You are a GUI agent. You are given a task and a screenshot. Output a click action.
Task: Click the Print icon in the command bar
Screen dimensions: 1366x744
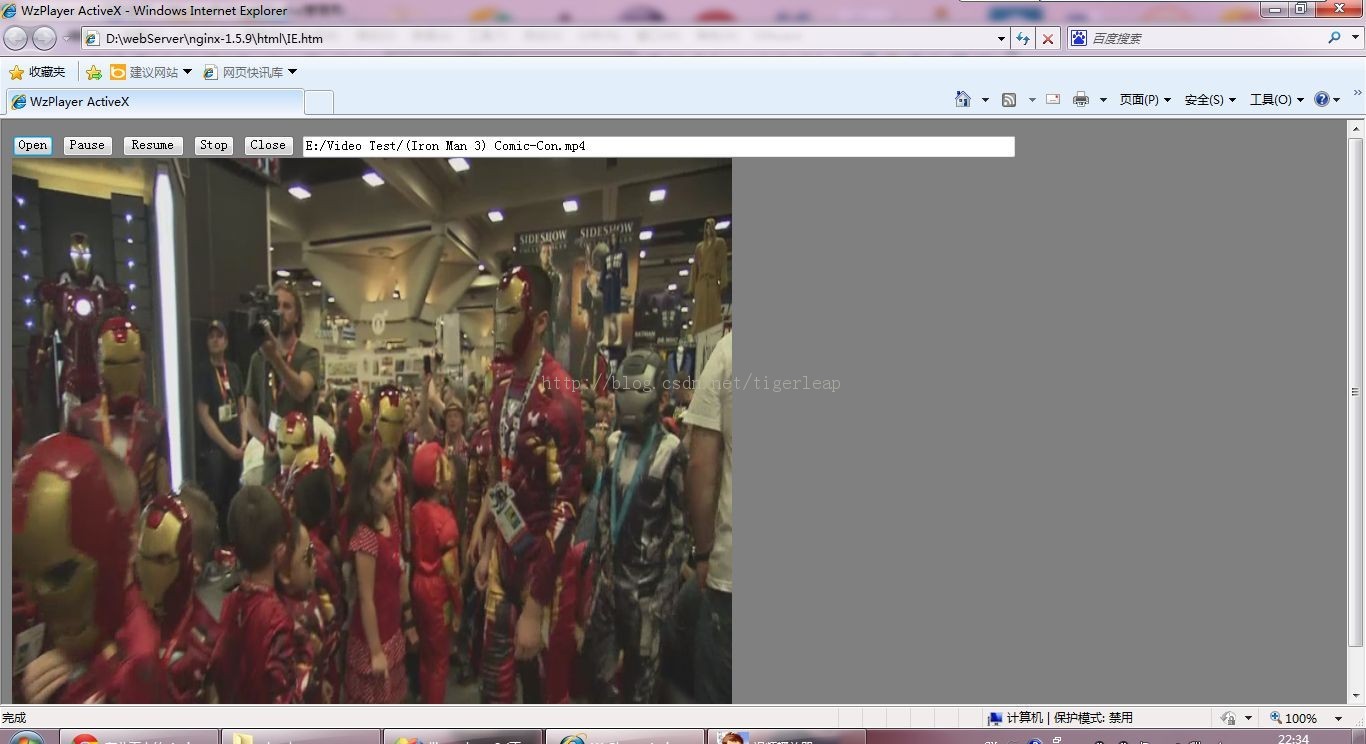point(1080,99)
